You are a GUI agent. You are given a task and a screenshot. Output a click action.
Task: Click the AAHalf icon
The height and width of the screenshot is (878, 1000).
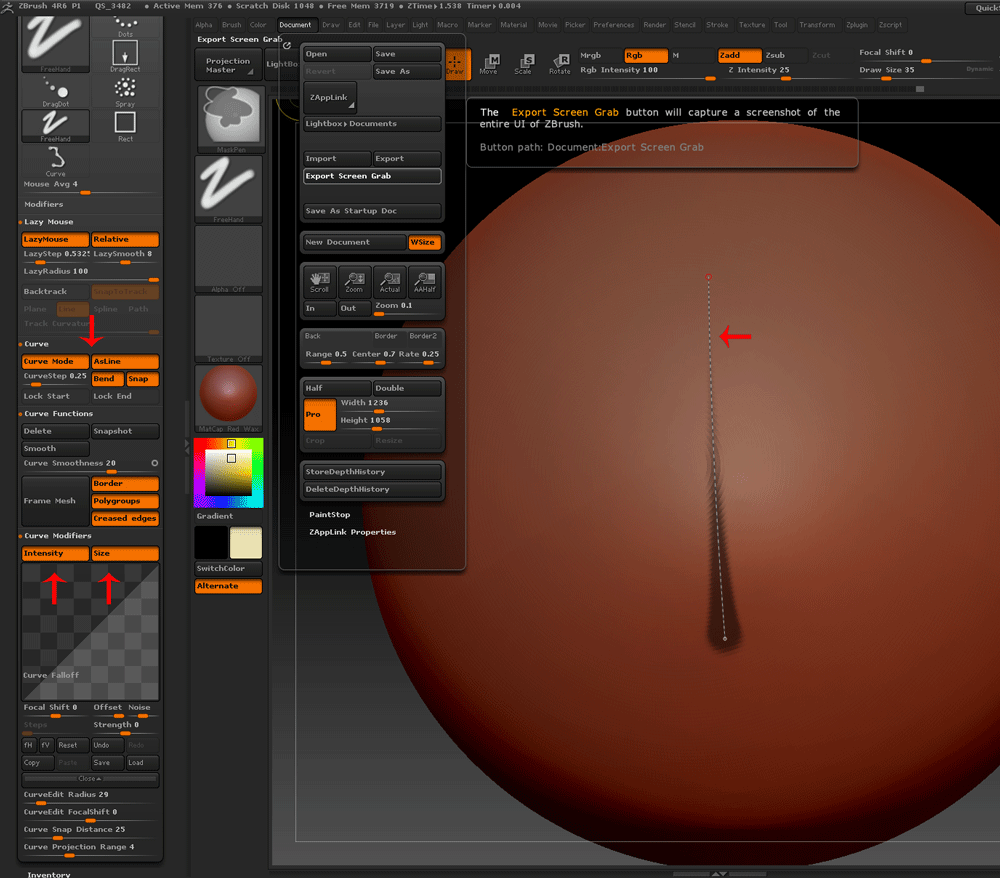(x=425, y=281)
